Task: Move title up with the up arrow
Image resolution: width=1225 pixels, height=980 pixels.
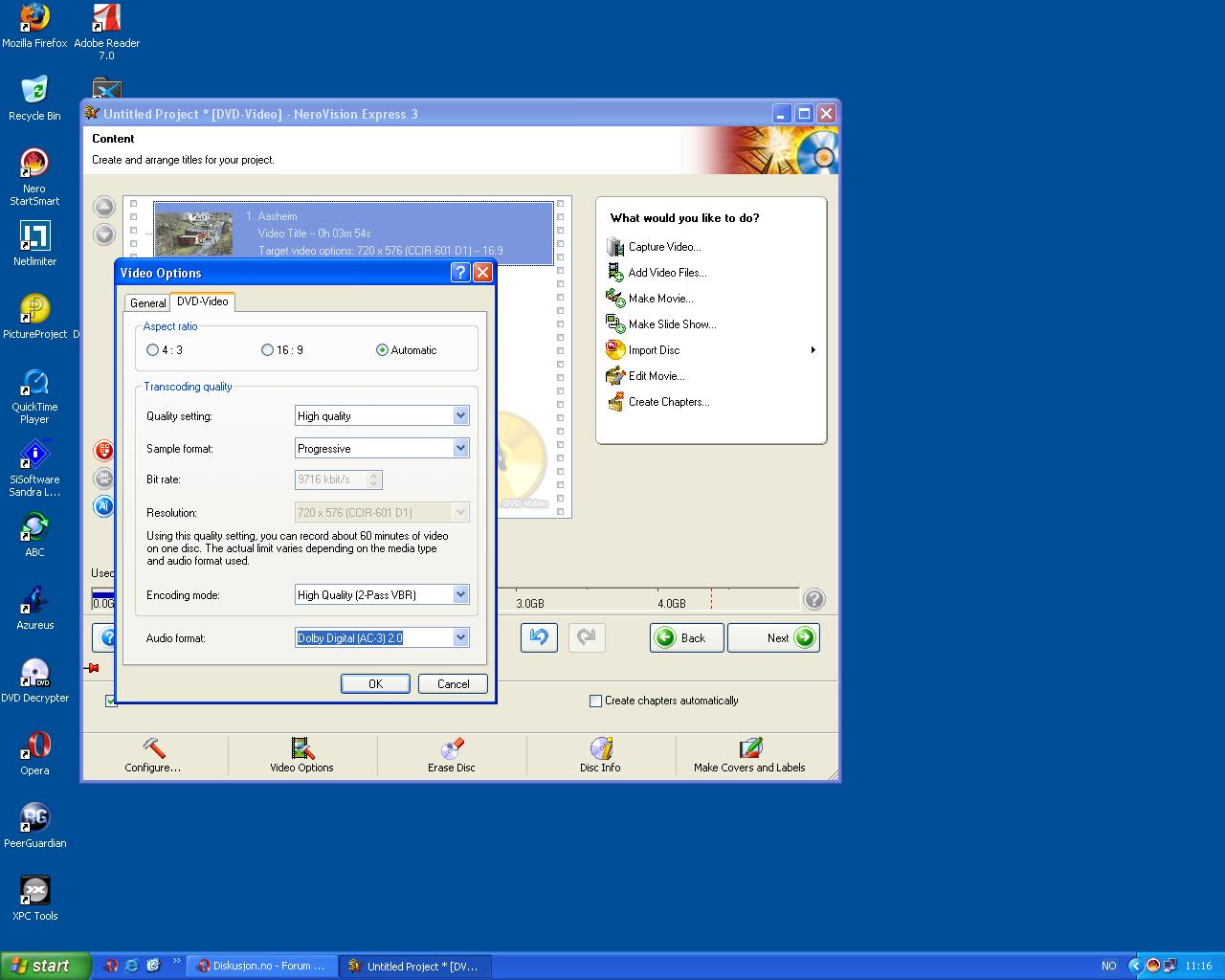Action: pyautogui.click(x=104, y=207)
